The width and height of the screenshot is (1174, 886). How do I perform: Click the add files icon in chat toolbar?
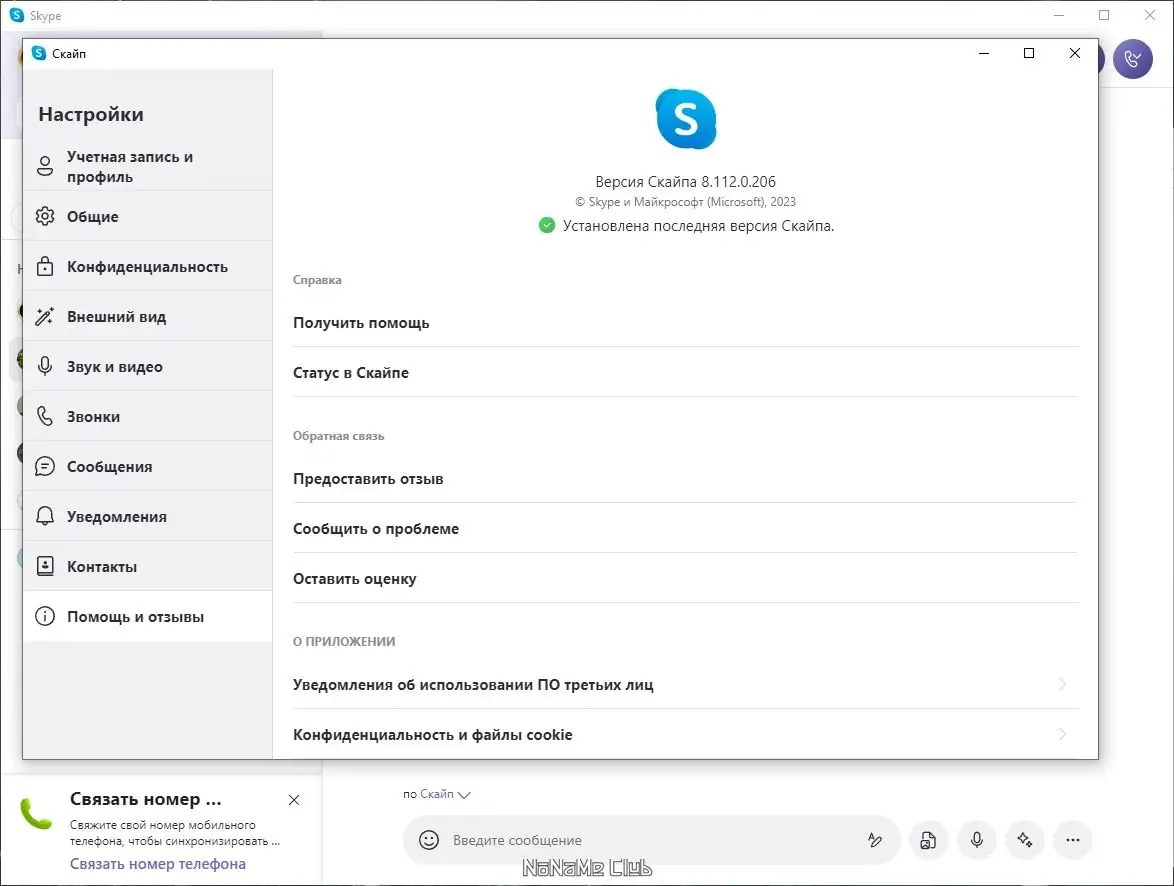[x=928, y=840]
